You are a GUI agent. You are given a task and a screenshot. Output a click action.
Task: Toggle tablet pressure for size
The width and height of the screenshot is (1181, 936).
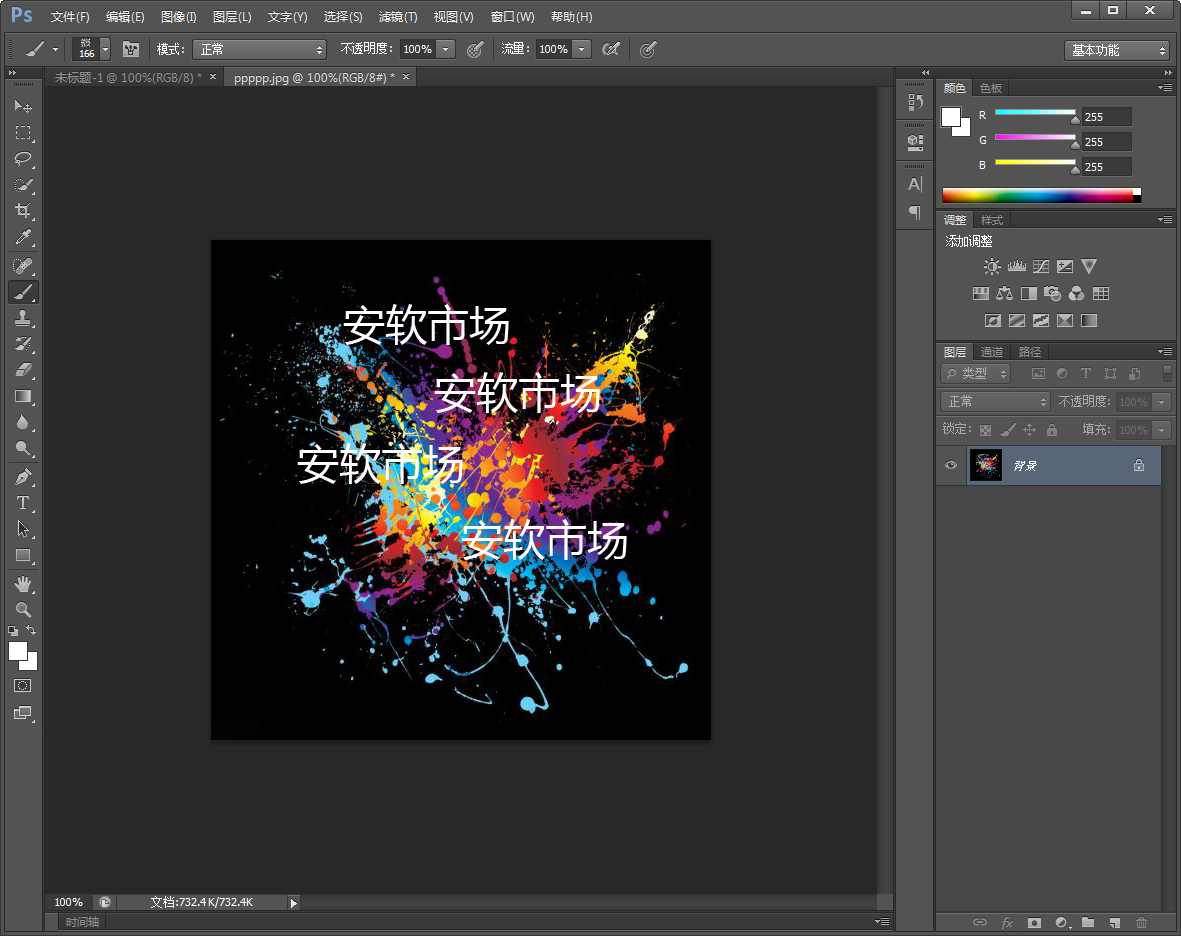[x=648, y=50]
